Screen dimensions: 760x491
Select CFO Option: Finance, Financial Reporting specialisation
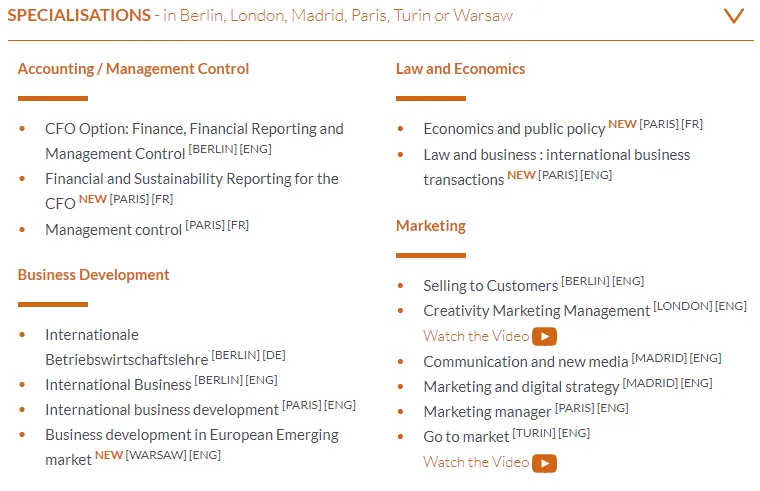click(194, 129)
